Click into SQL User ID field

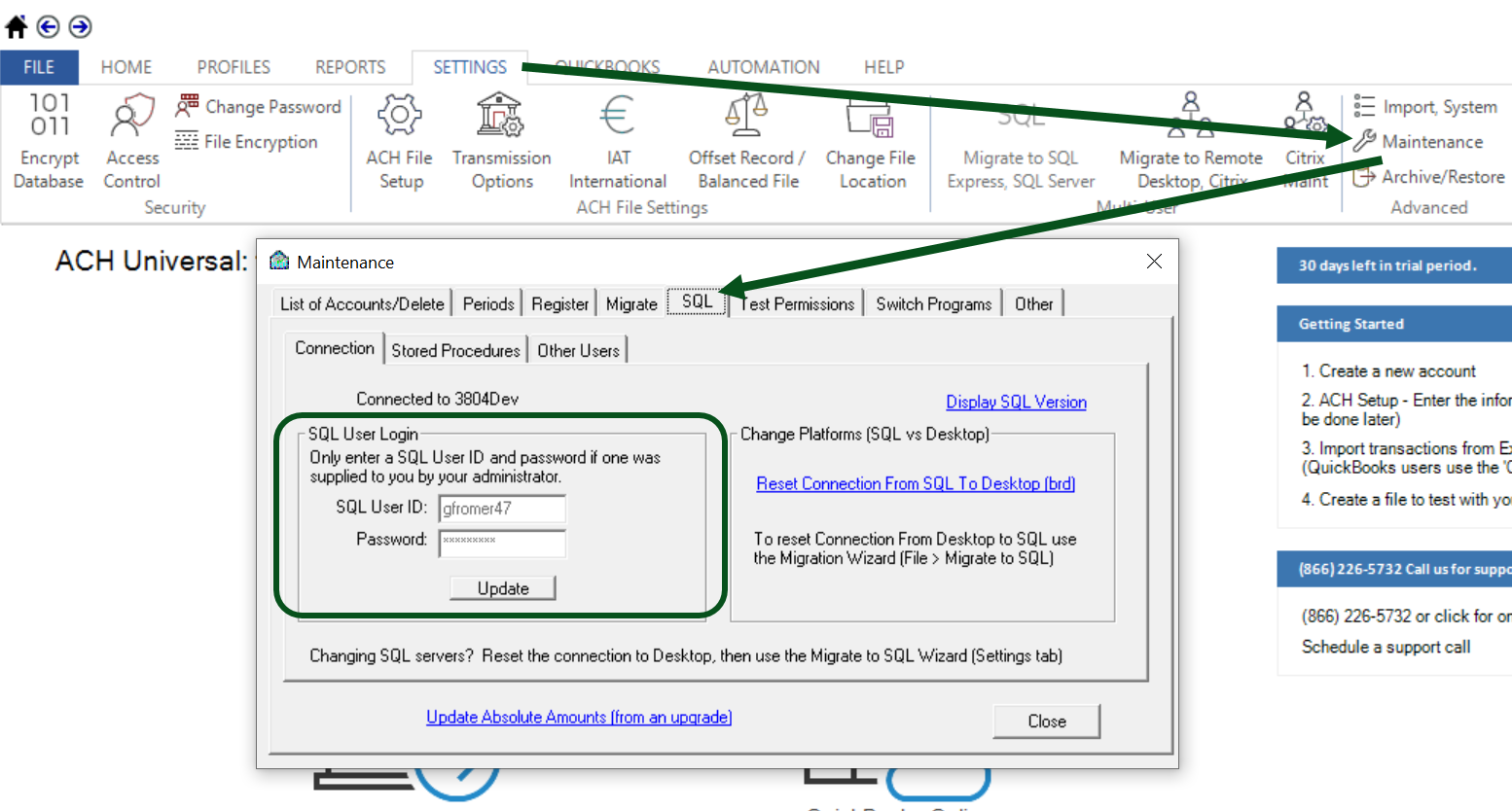tap(502, 508)
